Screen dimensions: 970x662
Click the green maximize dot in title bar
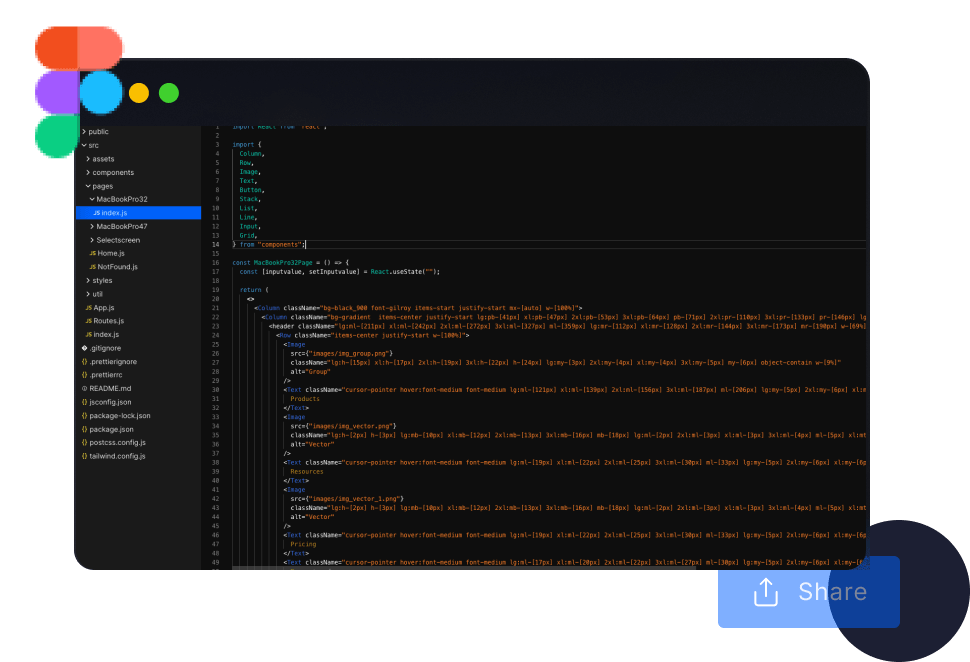(169, 93)
